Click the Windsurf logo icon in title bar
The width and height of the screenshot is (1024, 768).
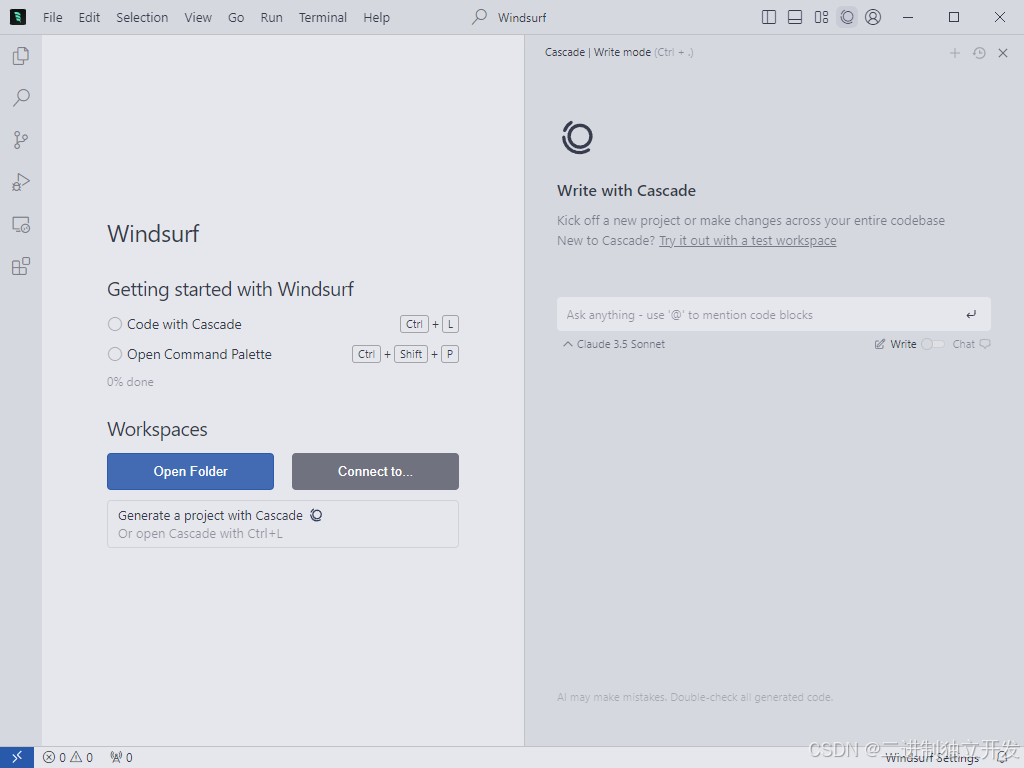coord(18,17)
